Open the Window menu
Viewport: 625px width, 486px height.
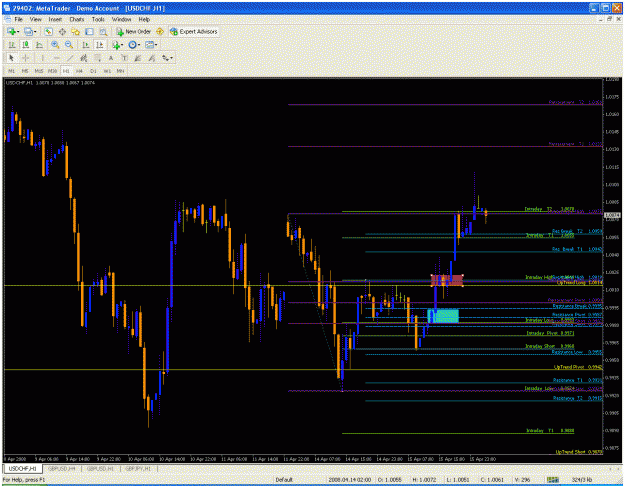point(121,19)
